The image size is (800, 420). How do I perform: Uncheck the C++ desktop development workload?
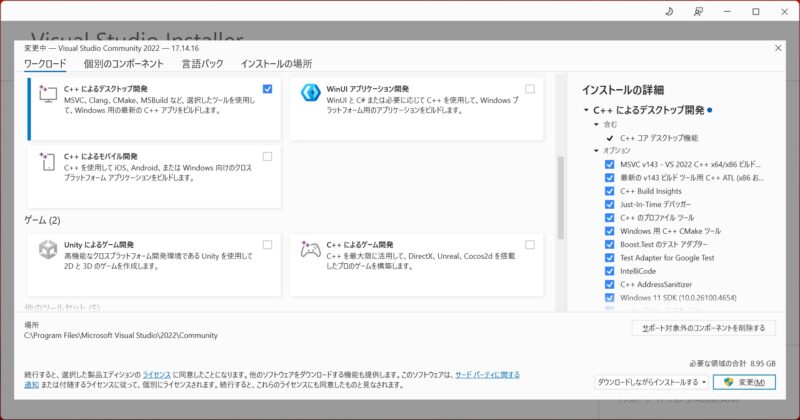pos(267,89)
